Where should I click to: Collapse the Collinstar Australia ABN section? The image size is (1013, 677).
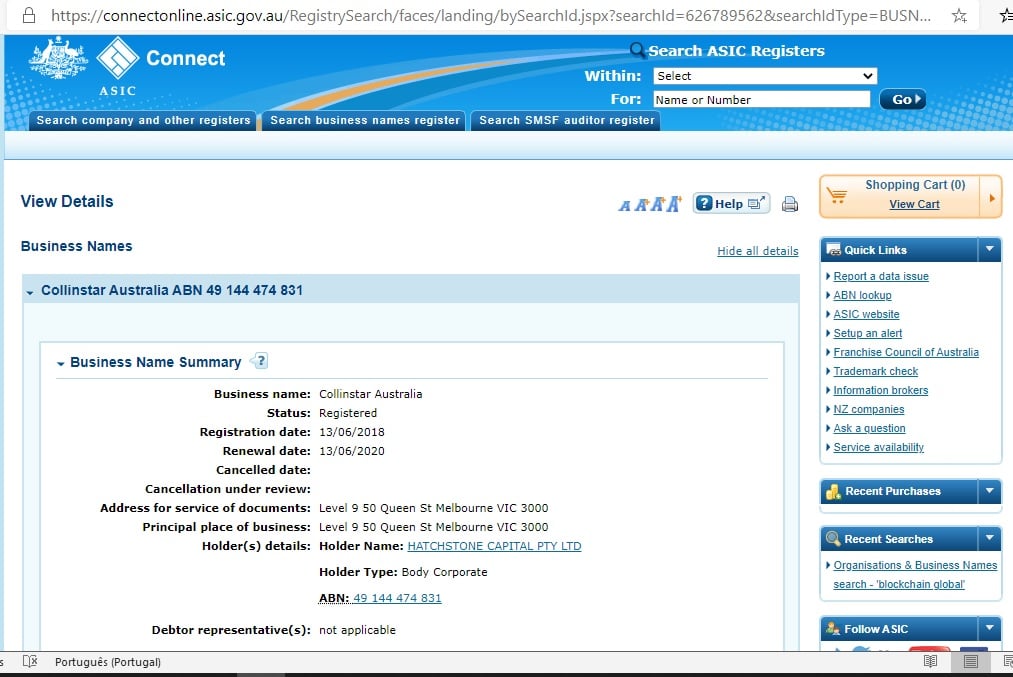point(30,292)
